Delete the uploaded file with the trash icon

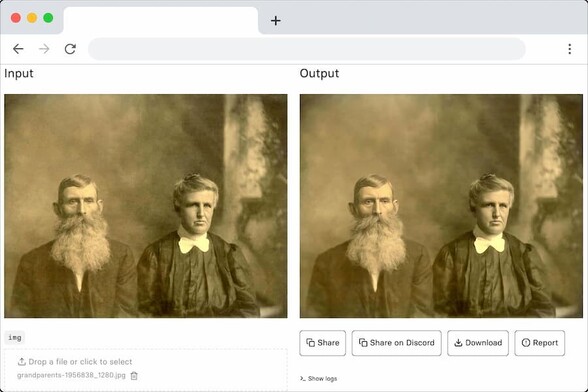pos(134,375)
